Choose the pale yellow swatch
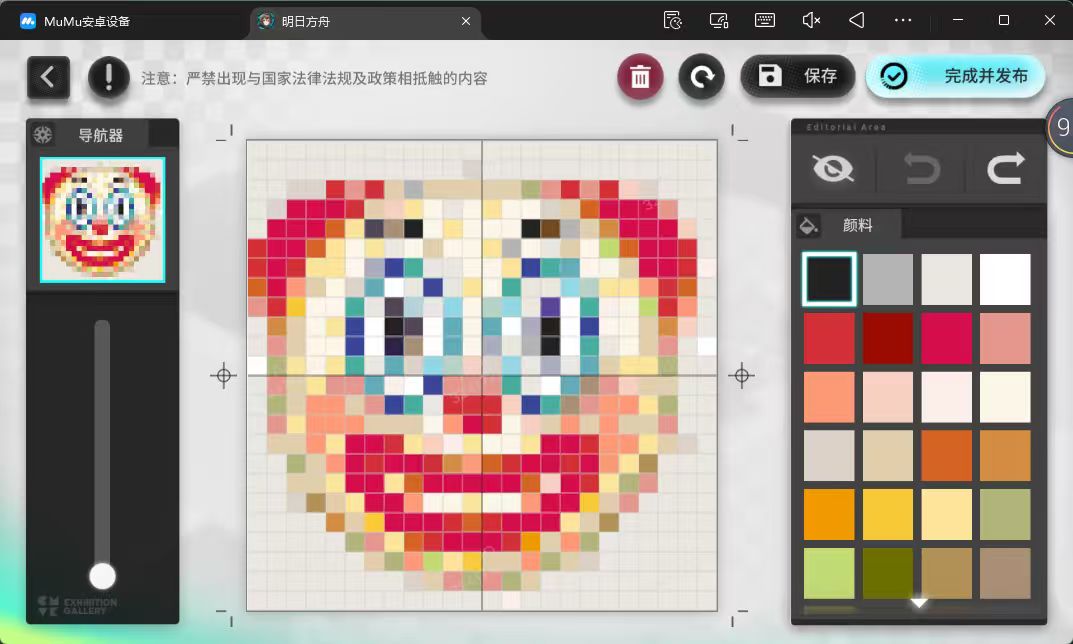The height and width of the screenshot is (644, 1073). (x=946, y=515)
